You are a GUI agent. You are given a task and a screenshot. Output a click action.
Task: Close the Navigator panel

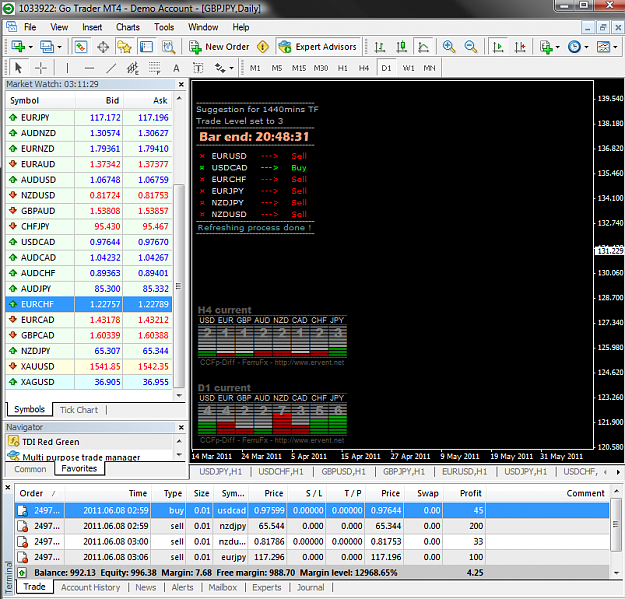point(181,427)
